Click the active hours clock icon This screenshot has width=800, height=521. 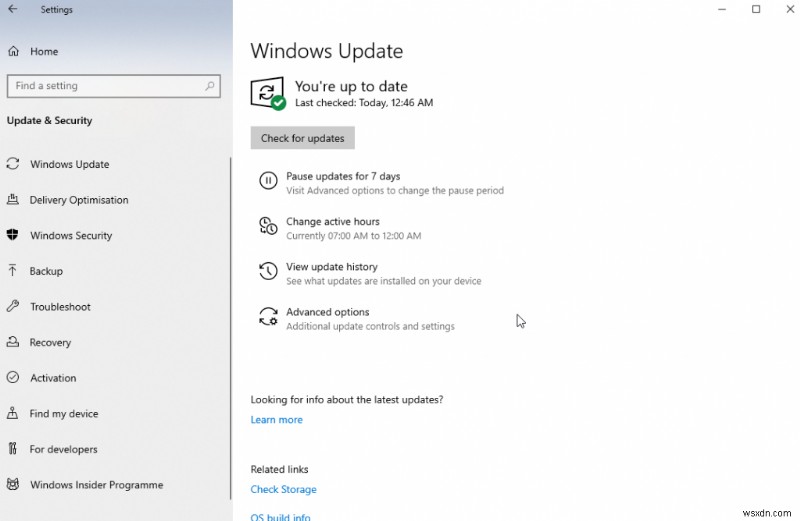pyautogui.click(x=268, y=226)
